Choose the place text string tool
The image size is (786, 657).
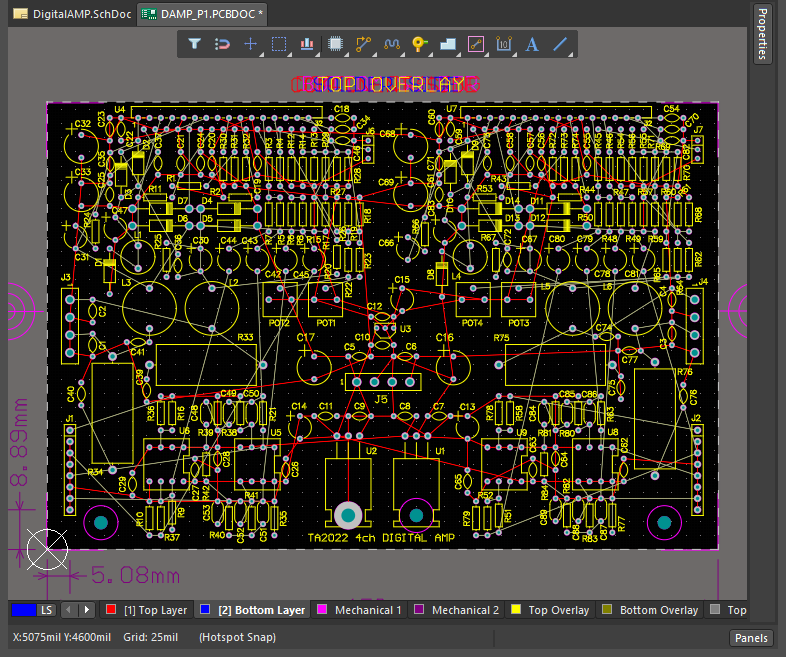pos(532,44)
